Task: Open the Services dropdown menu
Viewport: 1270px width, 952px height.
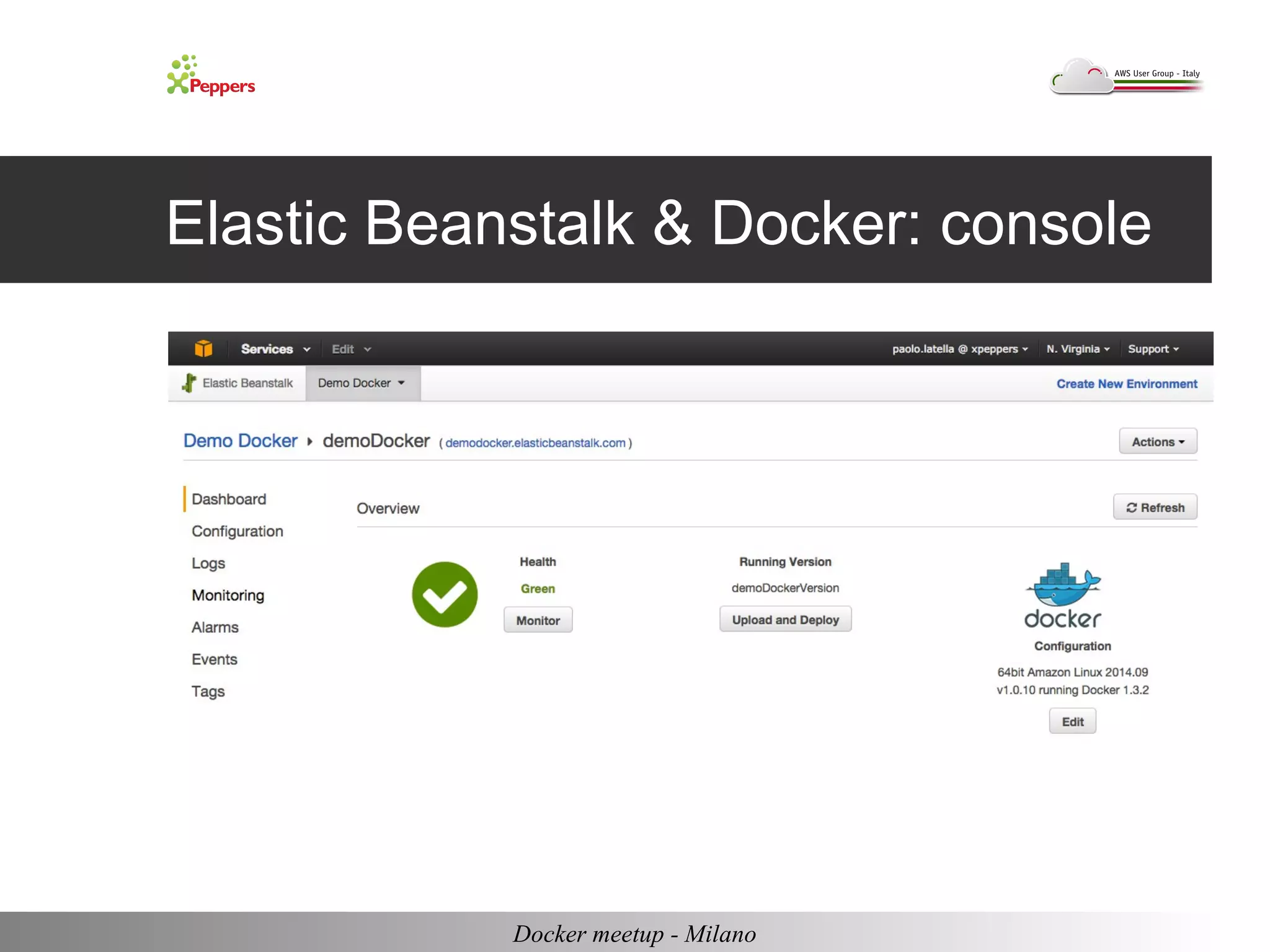Action: click(275, 349)
